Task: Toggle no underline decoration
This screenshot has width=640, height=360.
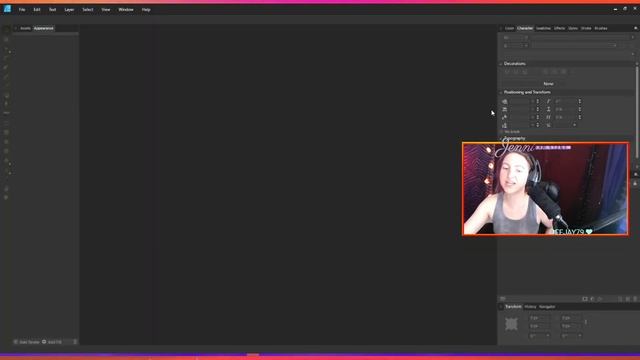Action: point(507,72)
